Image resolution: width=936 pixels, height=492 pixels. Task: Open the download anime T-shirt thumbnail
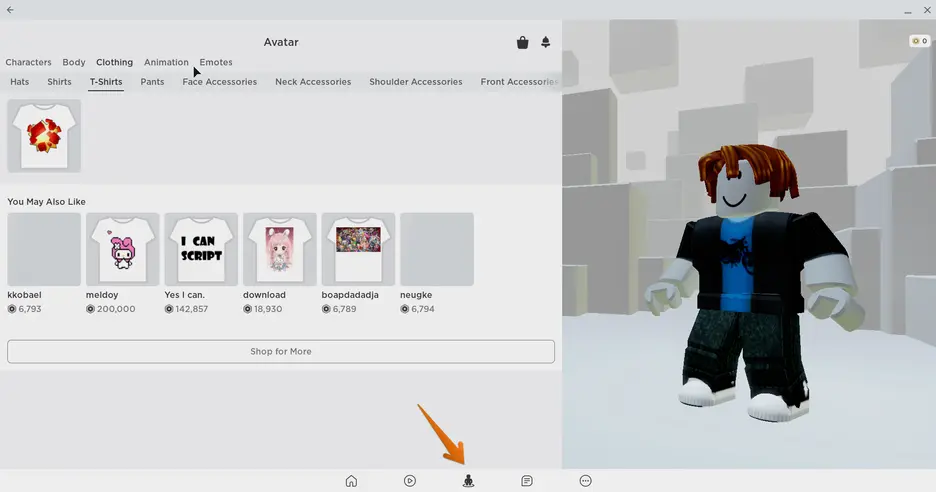(279, 249)
